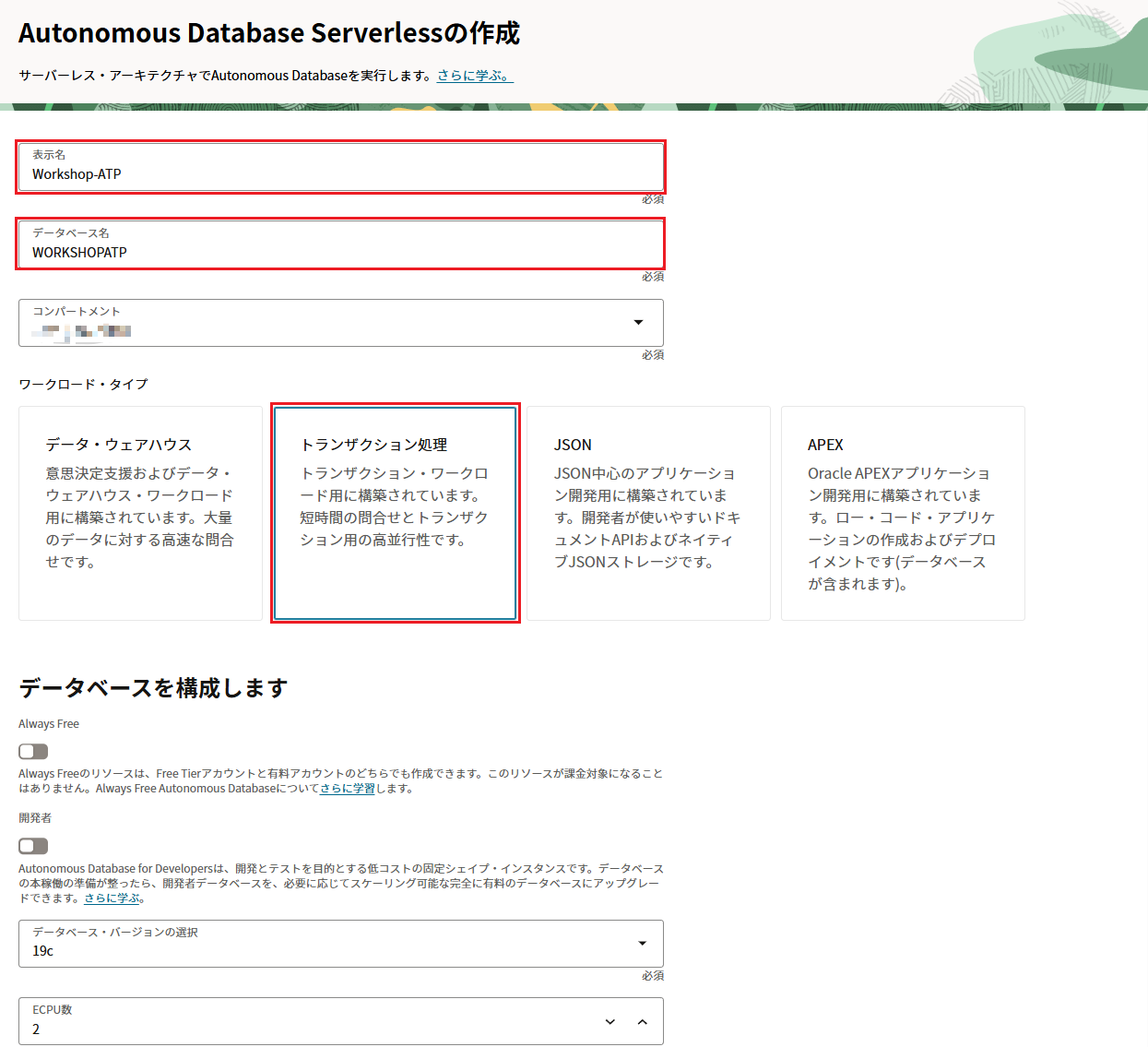Select the トランザクション処理 workload card

point(395,513)
